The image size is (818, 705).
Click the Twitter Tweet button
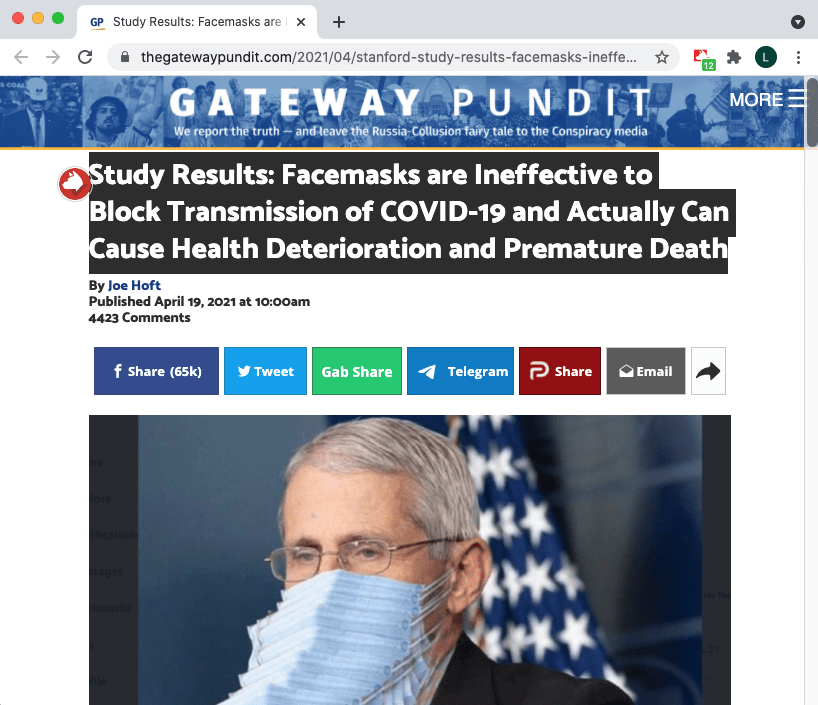coord(266,371)
